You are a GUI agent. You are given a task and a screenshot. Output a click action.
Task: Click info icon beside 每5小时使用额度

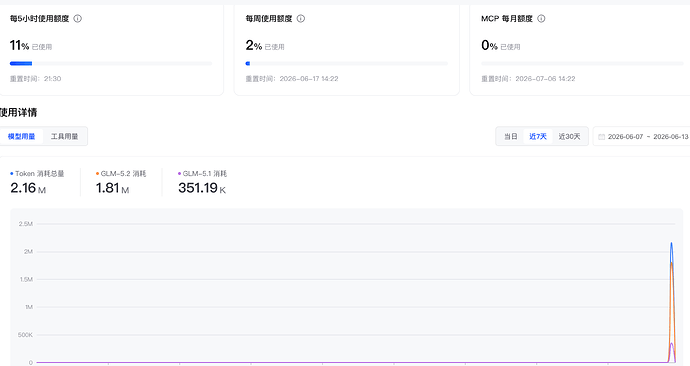(77, 18)
